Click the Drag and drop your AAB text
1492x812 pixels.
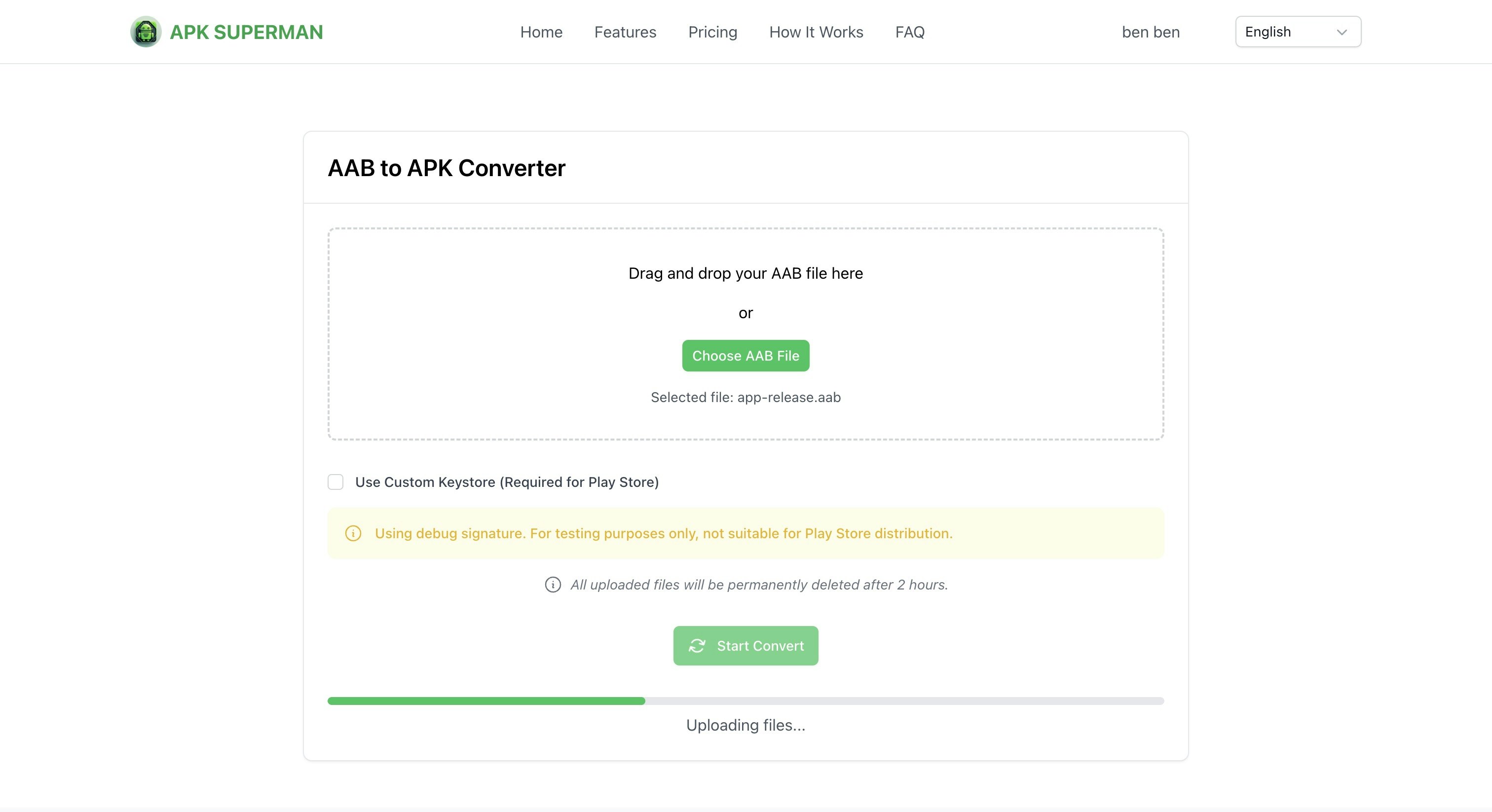(746, 273)
